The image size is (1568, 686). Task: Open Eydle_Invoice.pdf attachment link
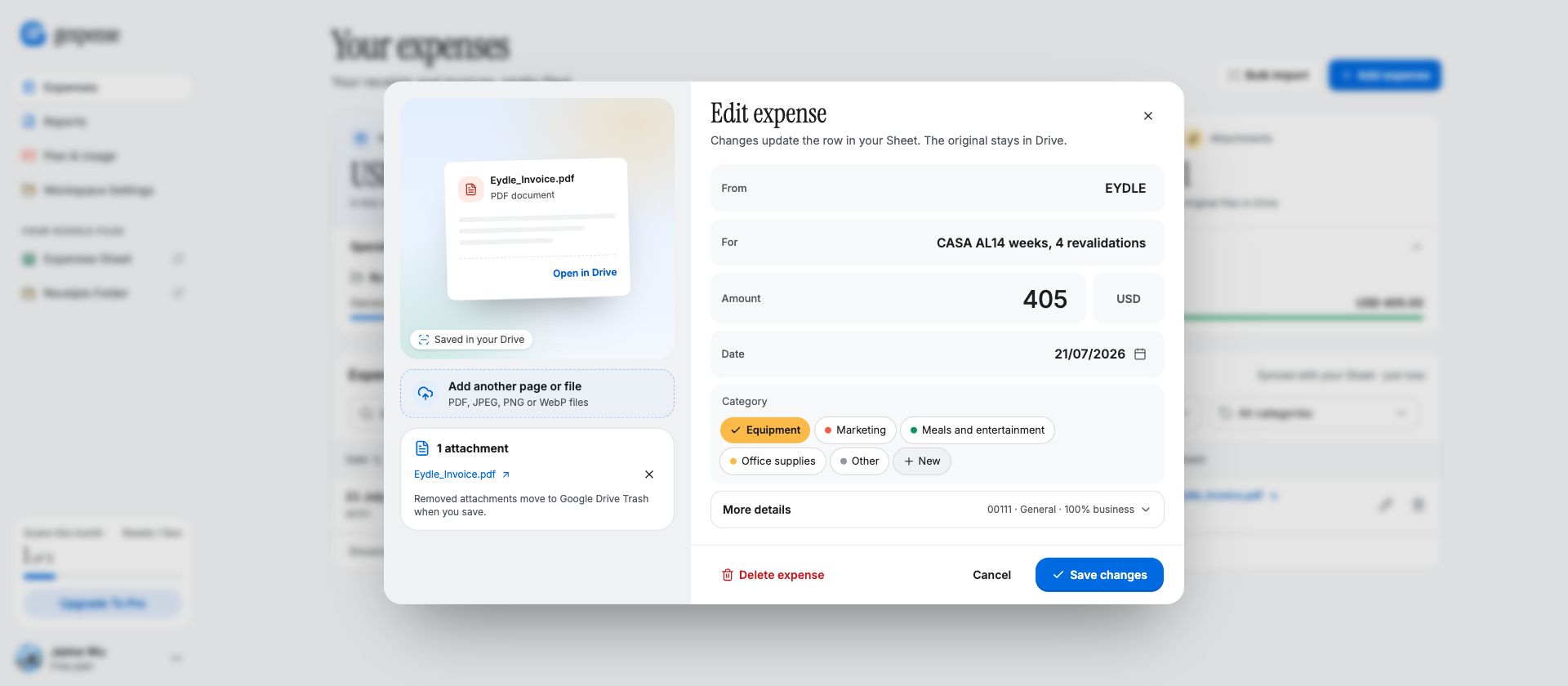click(x=455, y=474)
